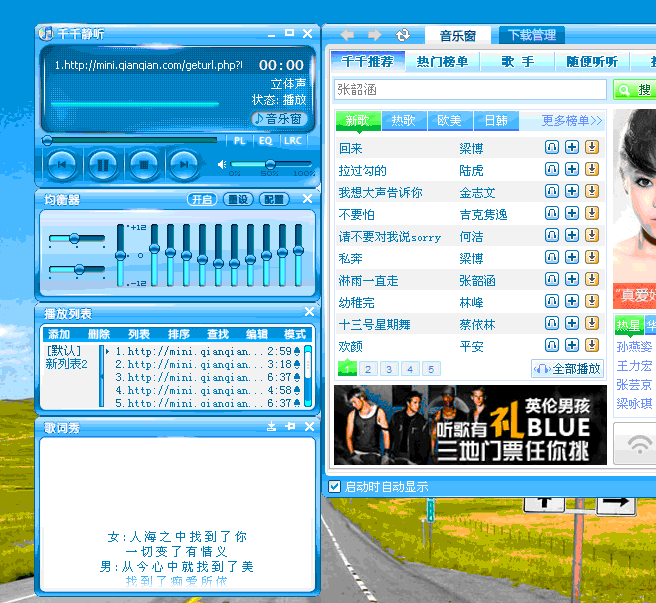Reset equalizer with 重设 button

click(x=238, y=199)
